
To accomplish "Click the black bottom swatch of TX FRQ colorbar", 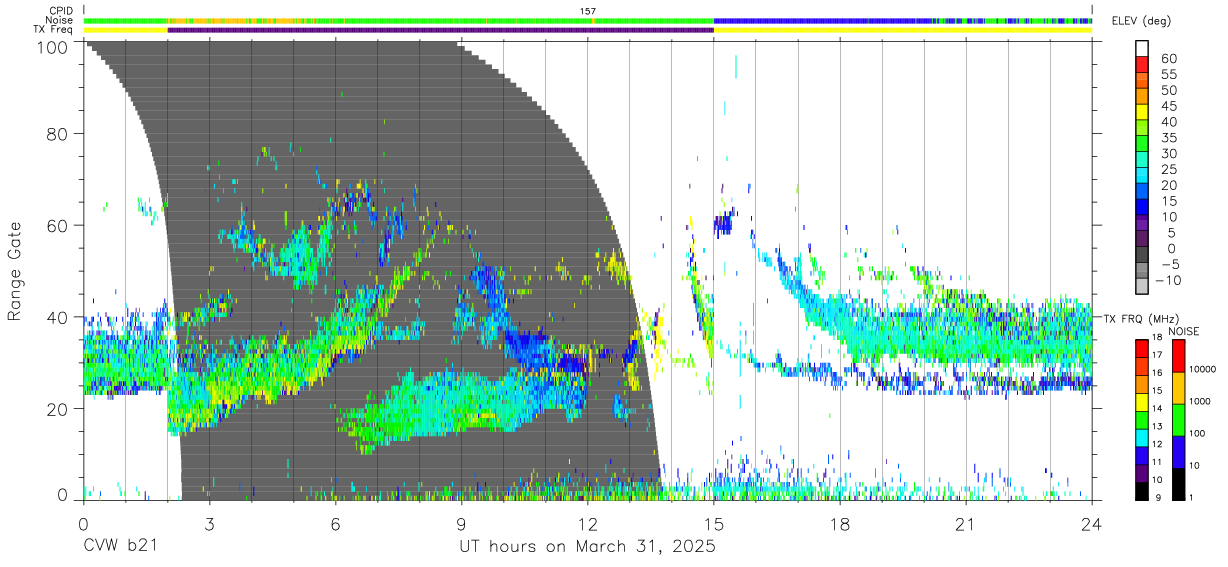I will (x=1142, y=489).
